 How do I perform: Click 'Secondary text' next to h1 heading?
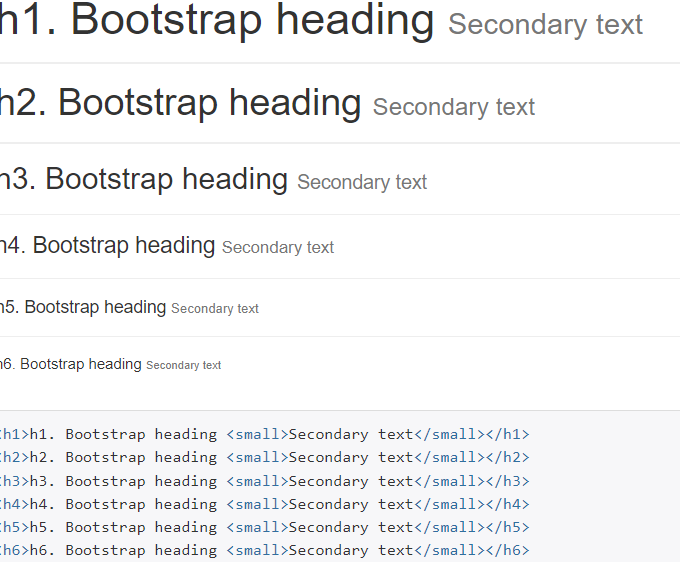pos(545,25)
